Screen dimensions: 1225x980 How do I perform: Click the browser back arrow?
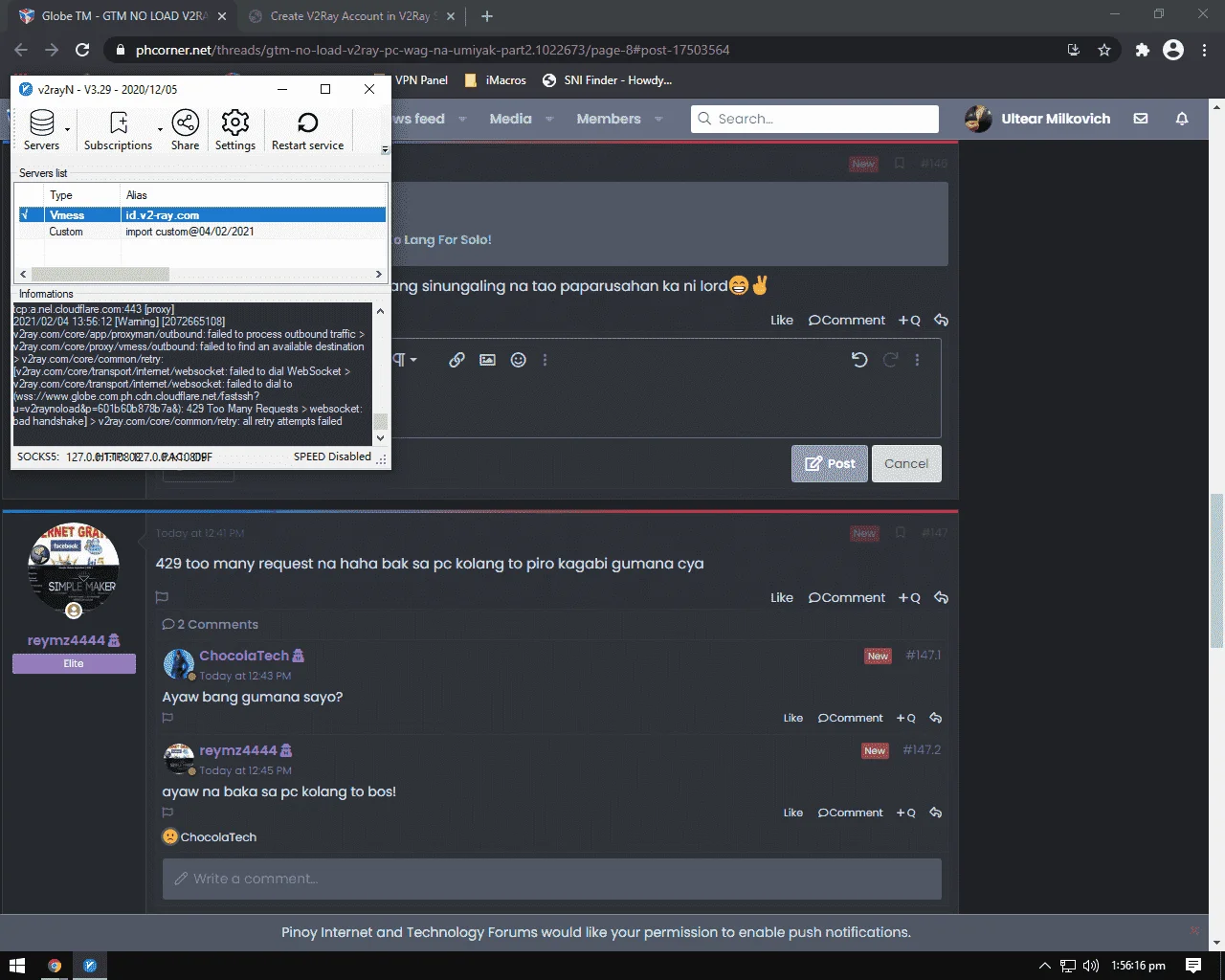pos(21,50)
